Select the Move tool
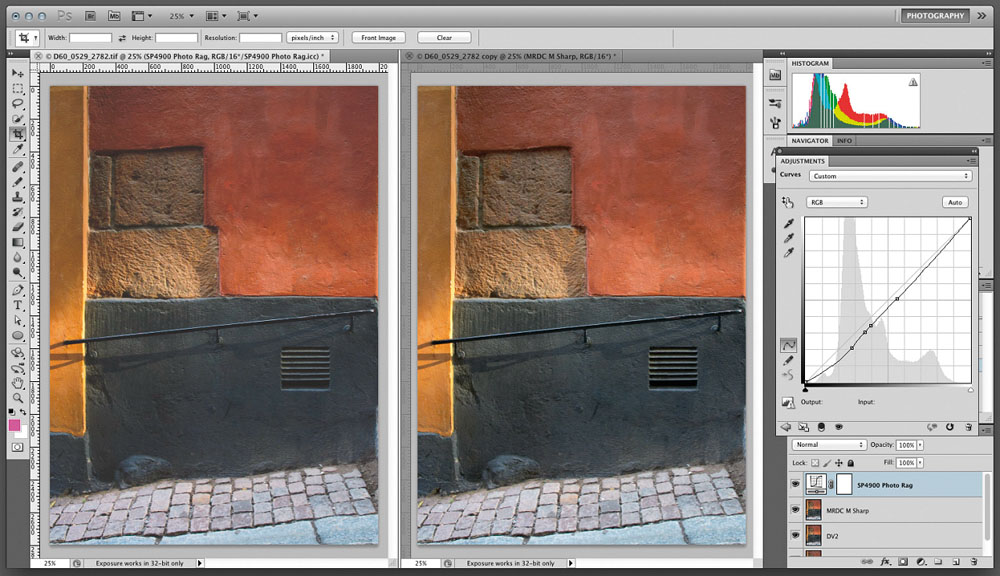Image resolution: width=1000 pixels, height=576 pixels. click(18, 73)
